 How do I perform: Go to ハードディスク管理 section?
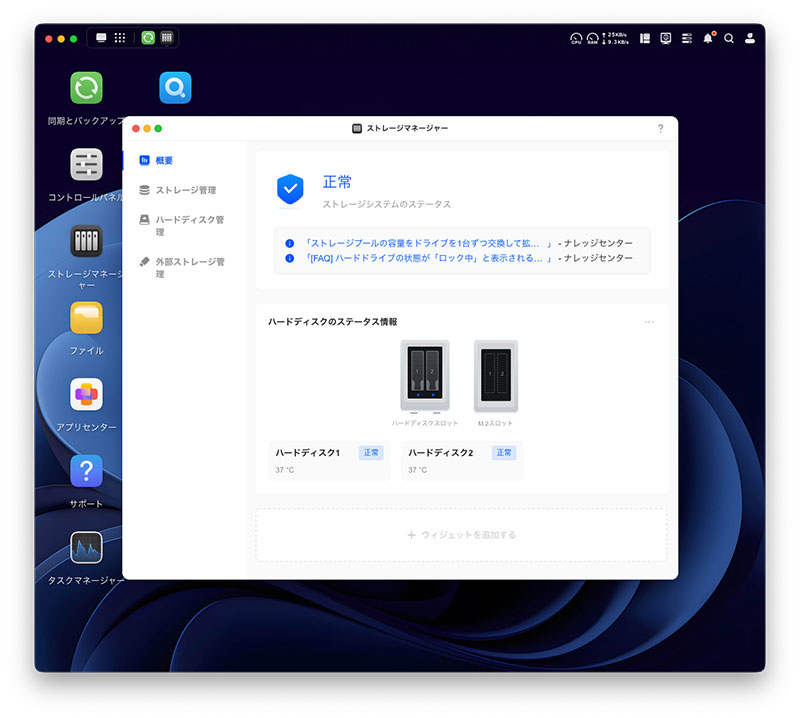(189, 219)
